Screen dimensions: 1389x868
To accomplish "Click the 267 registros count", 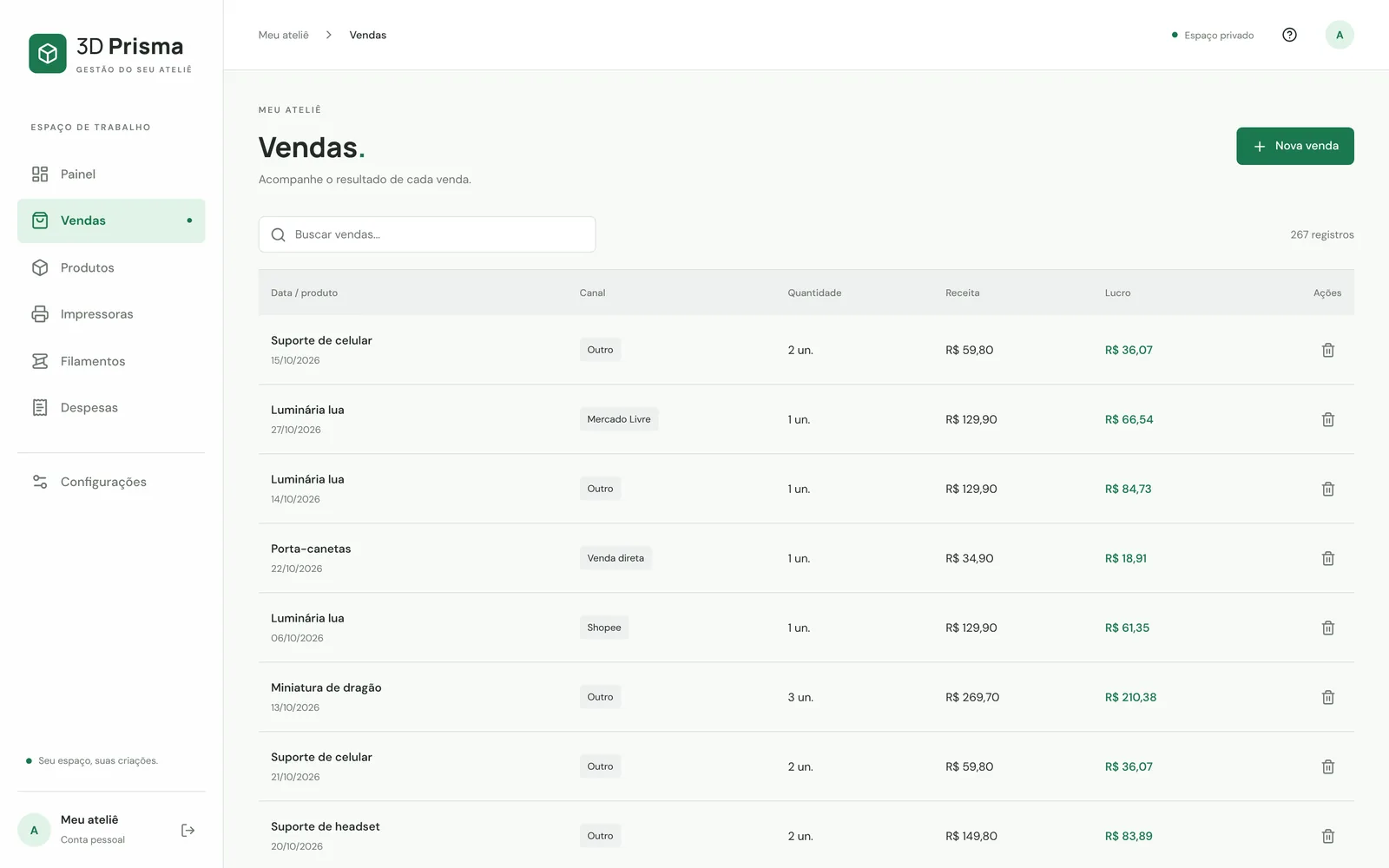I will coord(1321,234).
